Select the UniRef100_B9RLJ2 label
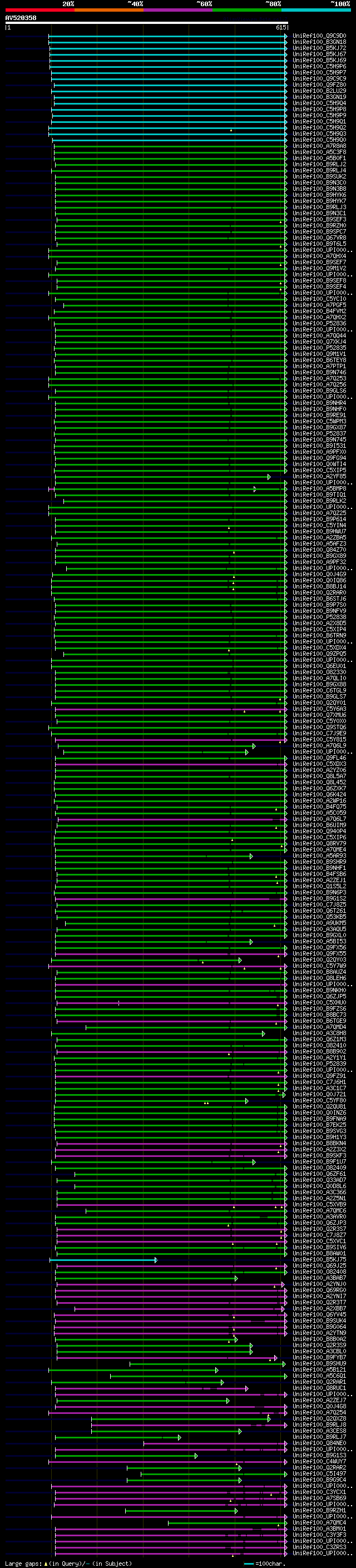This screenshot has height=1568, width=356. 319,164
